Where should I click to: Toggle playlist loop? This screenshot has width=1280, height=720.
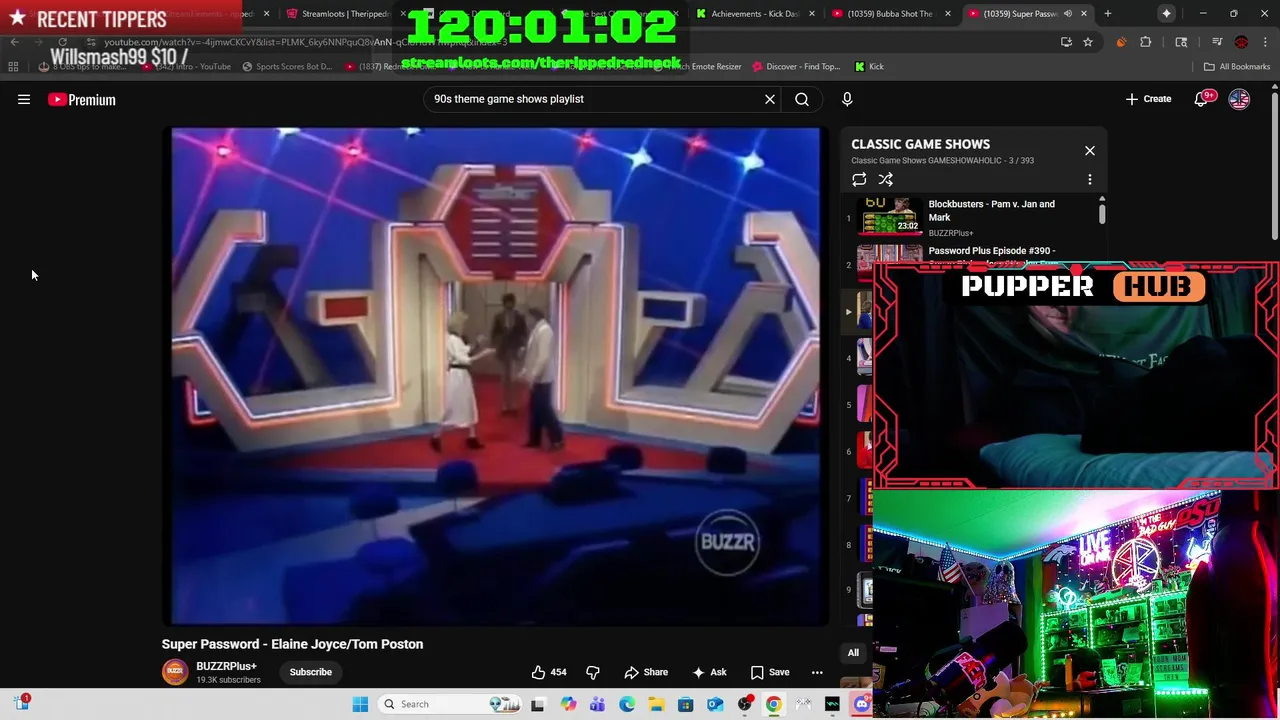pyautogui.click(x=859, y=180)
